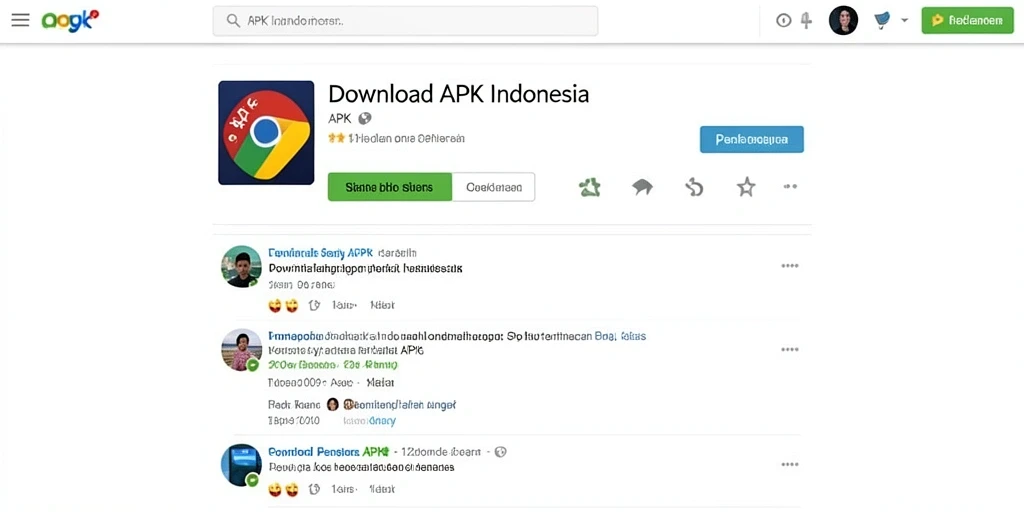Click the green text line under 'APK' in the middle post

[x=332, y=364]
